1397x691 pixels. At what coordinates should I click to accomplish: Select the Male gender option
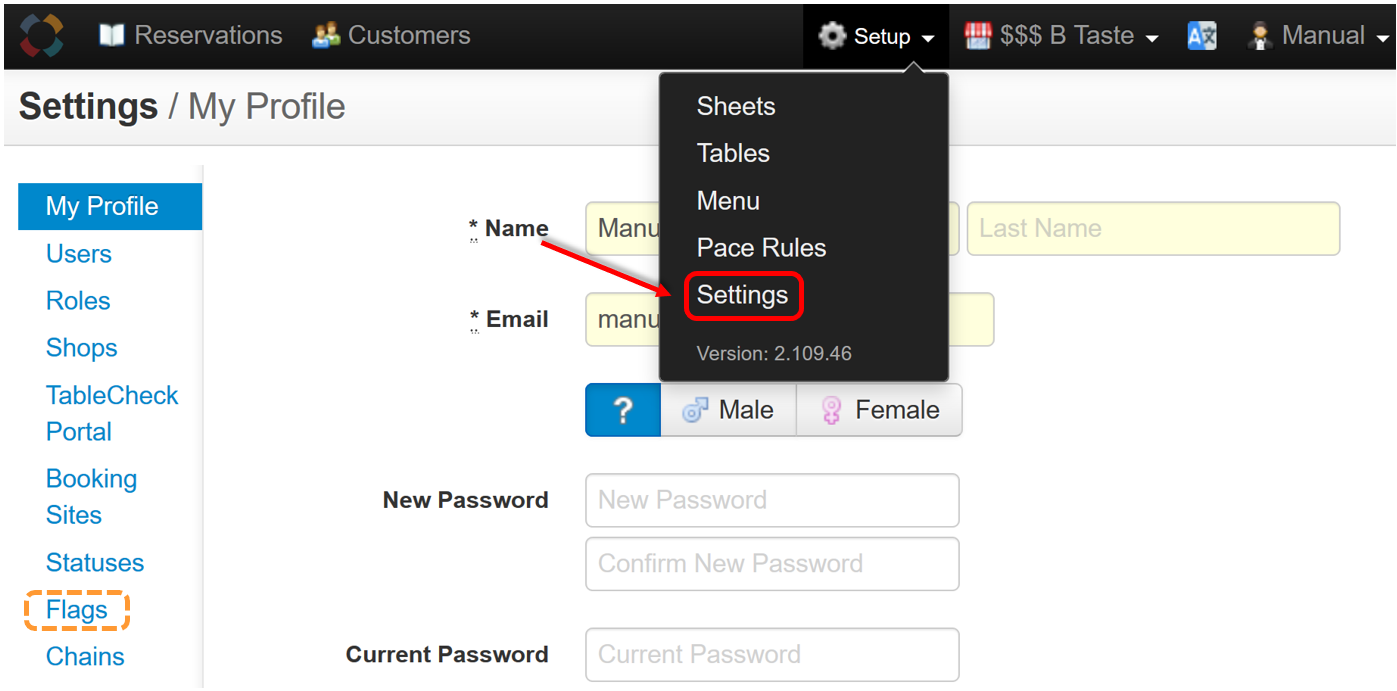(728, 410)
